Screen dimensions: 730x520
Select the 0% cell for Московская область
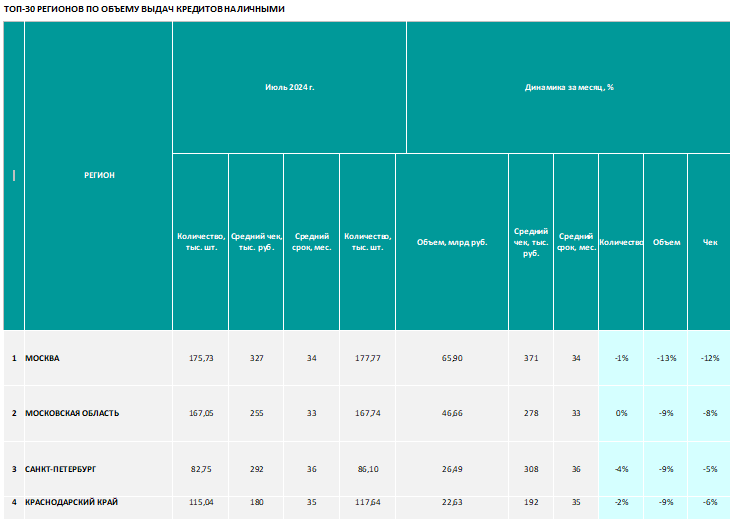coord(621,413)
